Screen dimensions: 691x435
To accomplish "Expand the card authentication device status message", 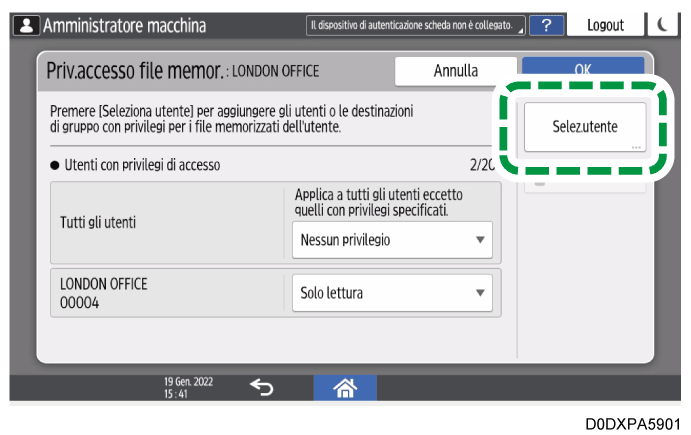I will click(x=416, y=26).
